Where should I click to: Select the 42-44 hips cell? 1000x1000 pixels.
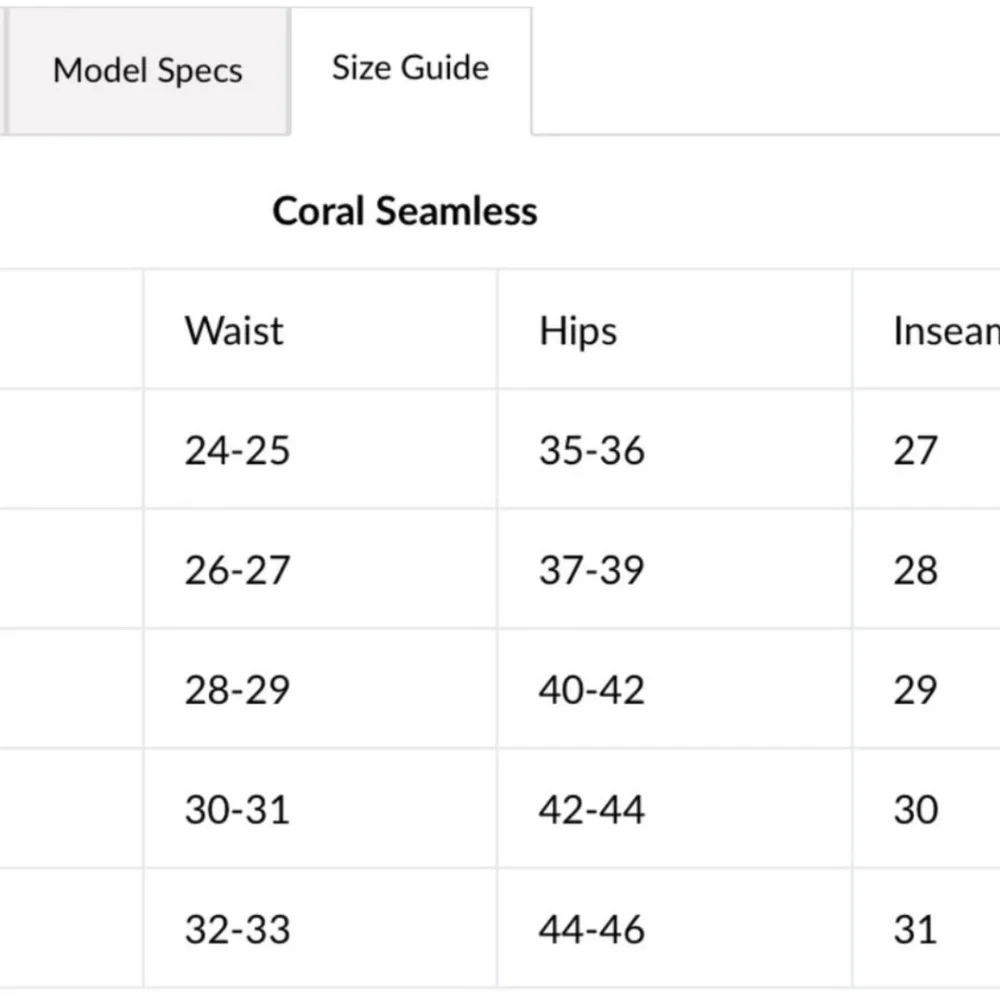coord(592,809)
